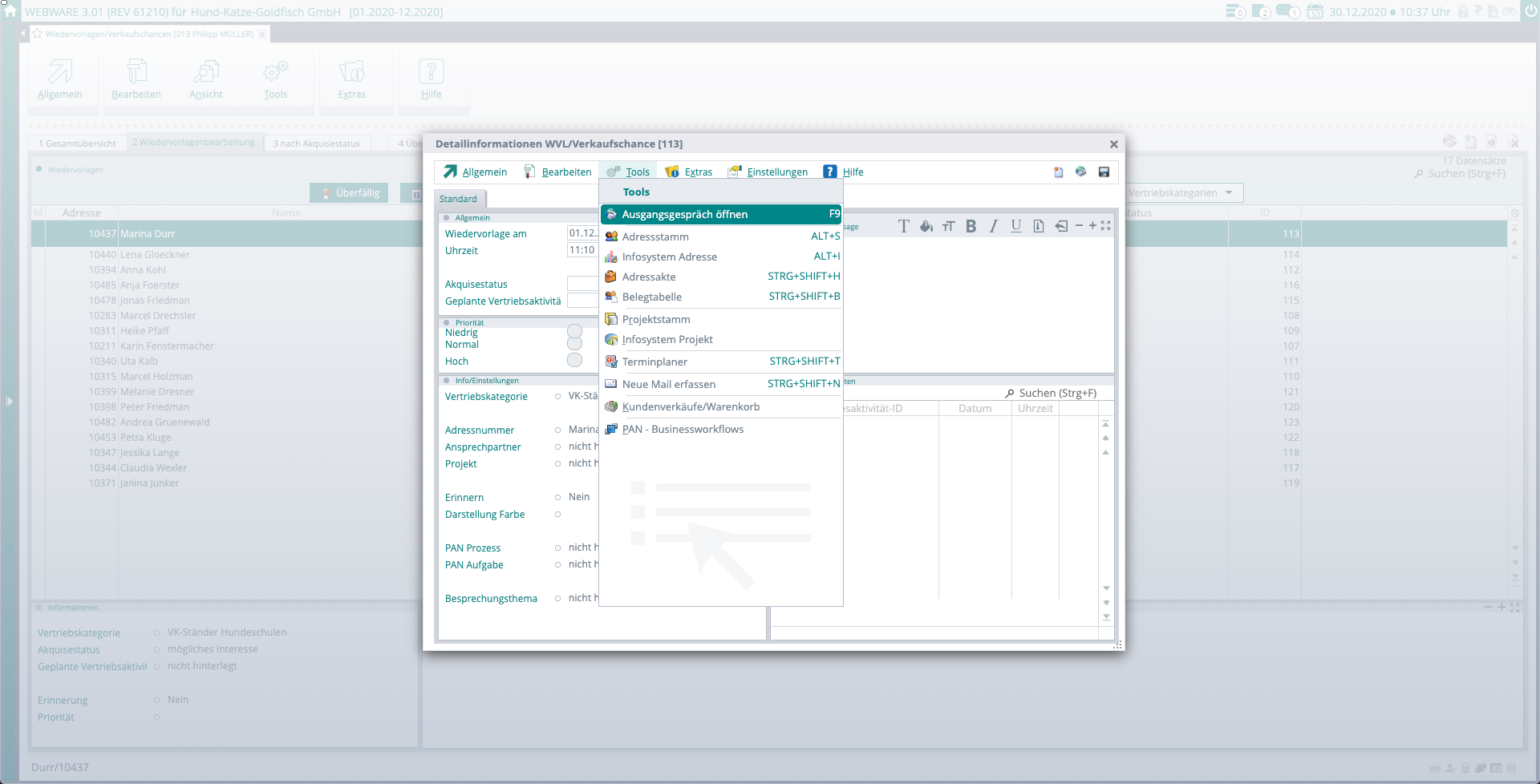Toggle bold text formatting
This screenshot has height=784, width=1540.
(x=971, y=226)
